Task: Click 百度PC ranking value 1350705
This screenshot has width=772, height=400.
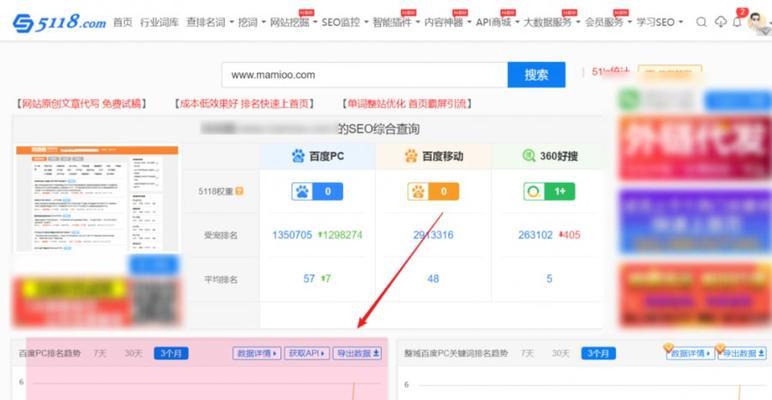Action: 292,235
